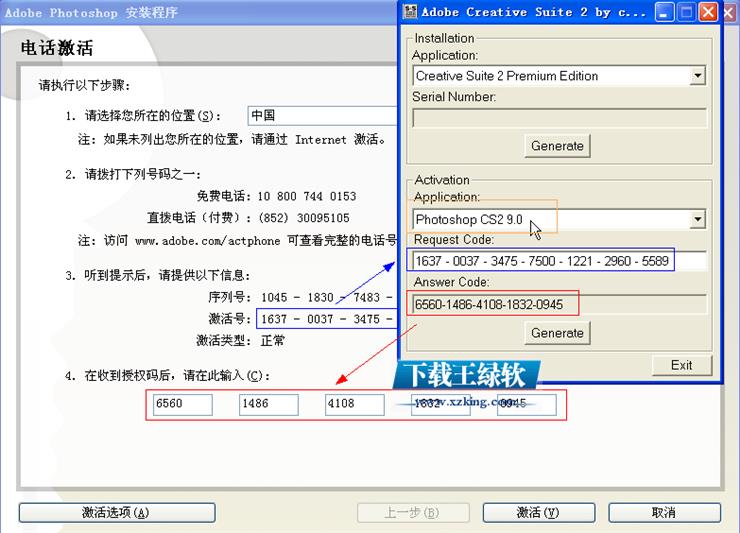Viewport: 740px width, 533px height.
Task: Minimize the Adobe Creative Suite 2 keygen window
Action: click(664, 12)
